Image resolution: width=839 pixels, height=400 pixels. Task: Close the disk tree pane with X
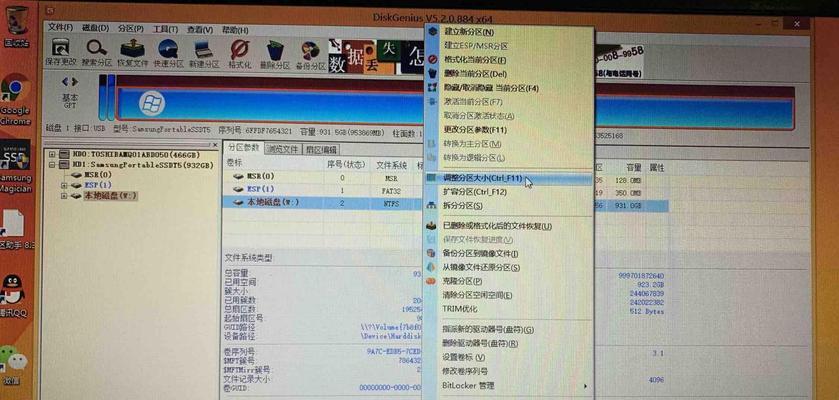216,145
